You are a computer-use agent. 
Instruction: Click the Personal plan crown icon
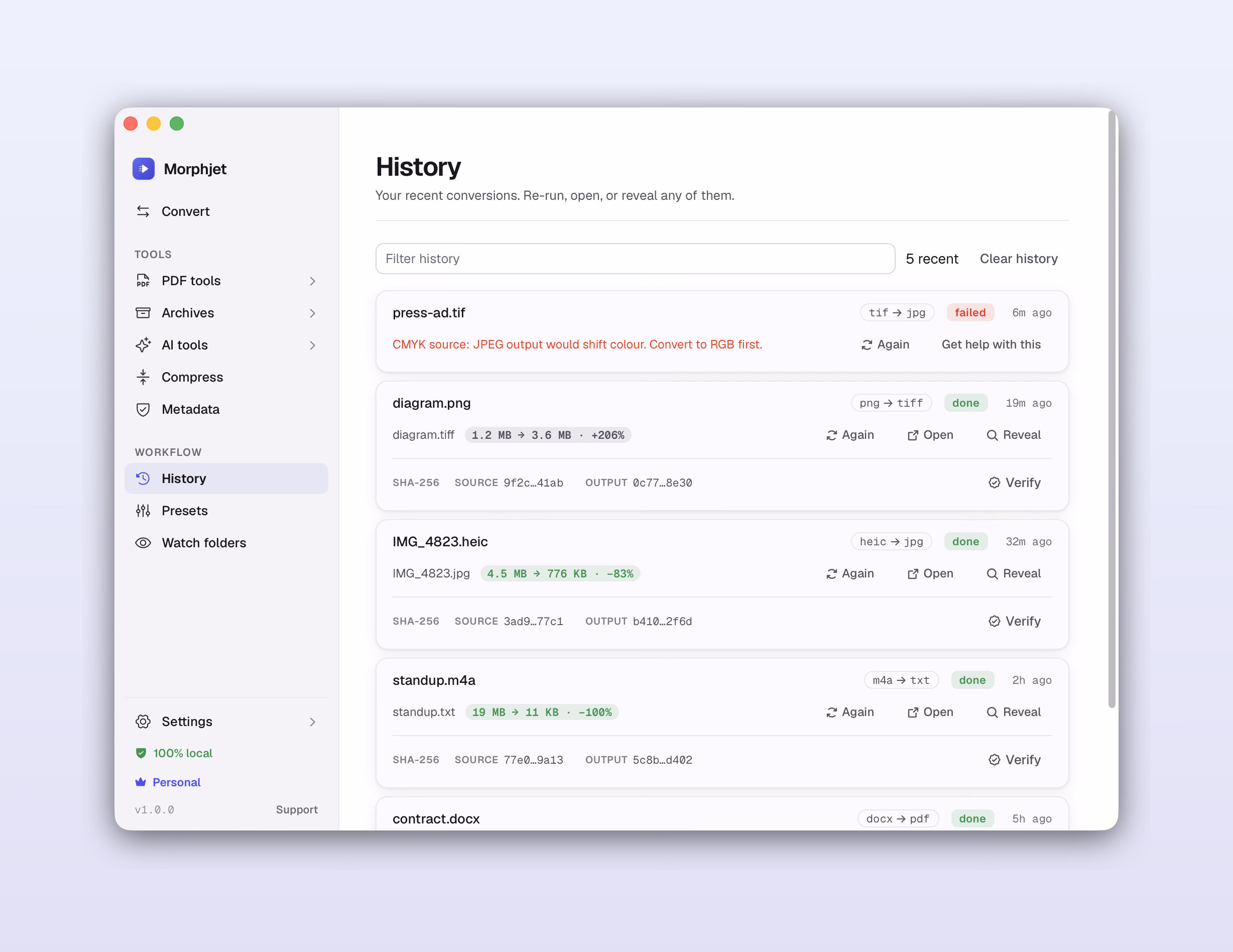pyautogui.click(x=141, y=782)
